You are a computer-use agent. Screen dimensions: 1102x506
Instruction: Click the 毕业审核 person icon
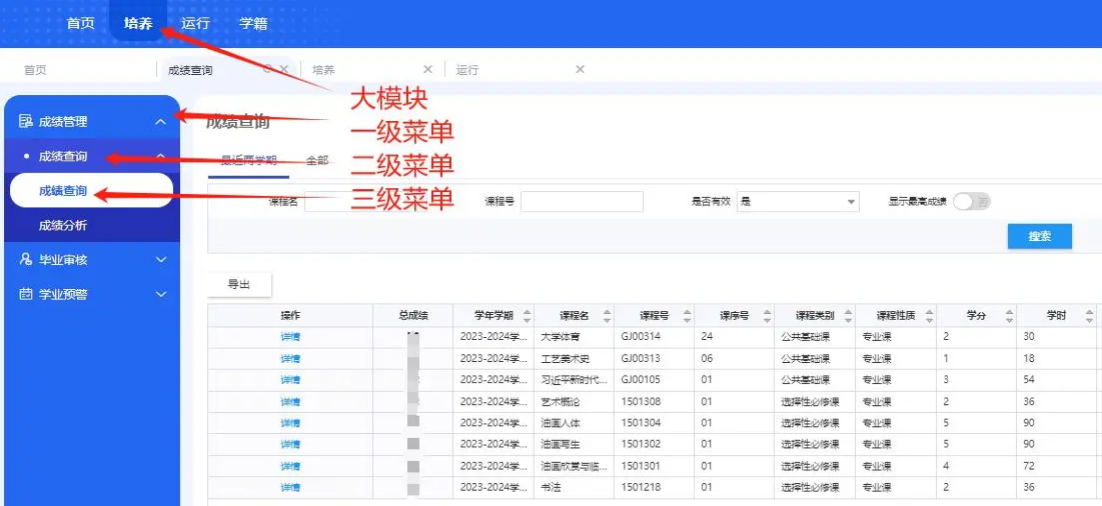(x=26, y=260)
